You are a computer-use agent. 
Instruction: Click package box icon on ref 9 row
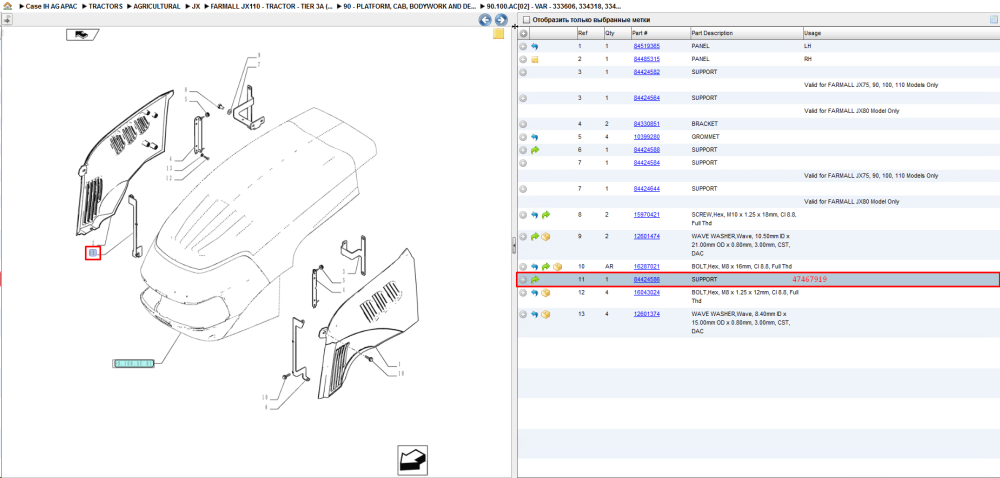546,236
